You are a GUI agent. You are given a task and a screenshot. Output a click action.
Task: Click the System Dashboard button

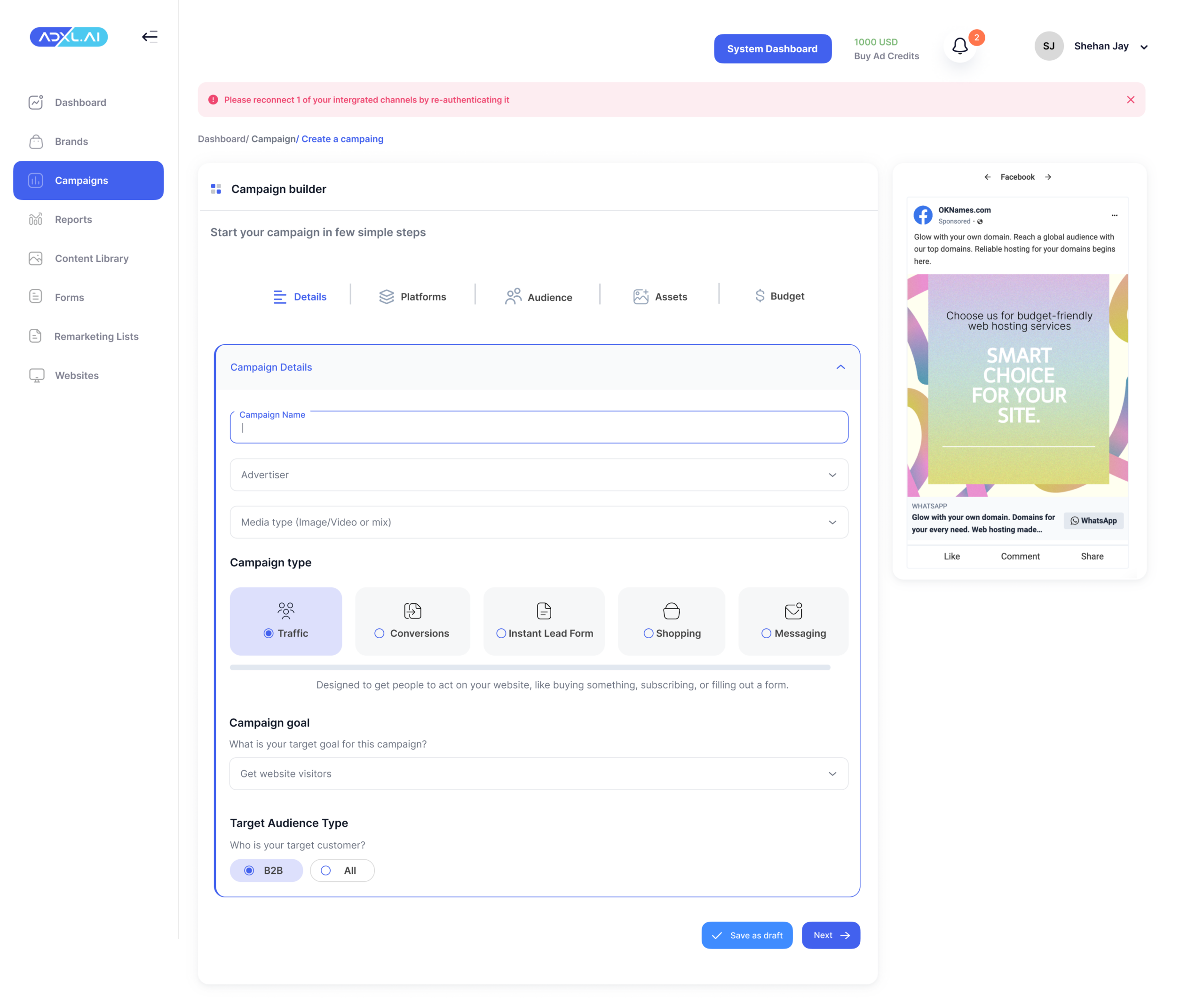[x=772, y=49]
